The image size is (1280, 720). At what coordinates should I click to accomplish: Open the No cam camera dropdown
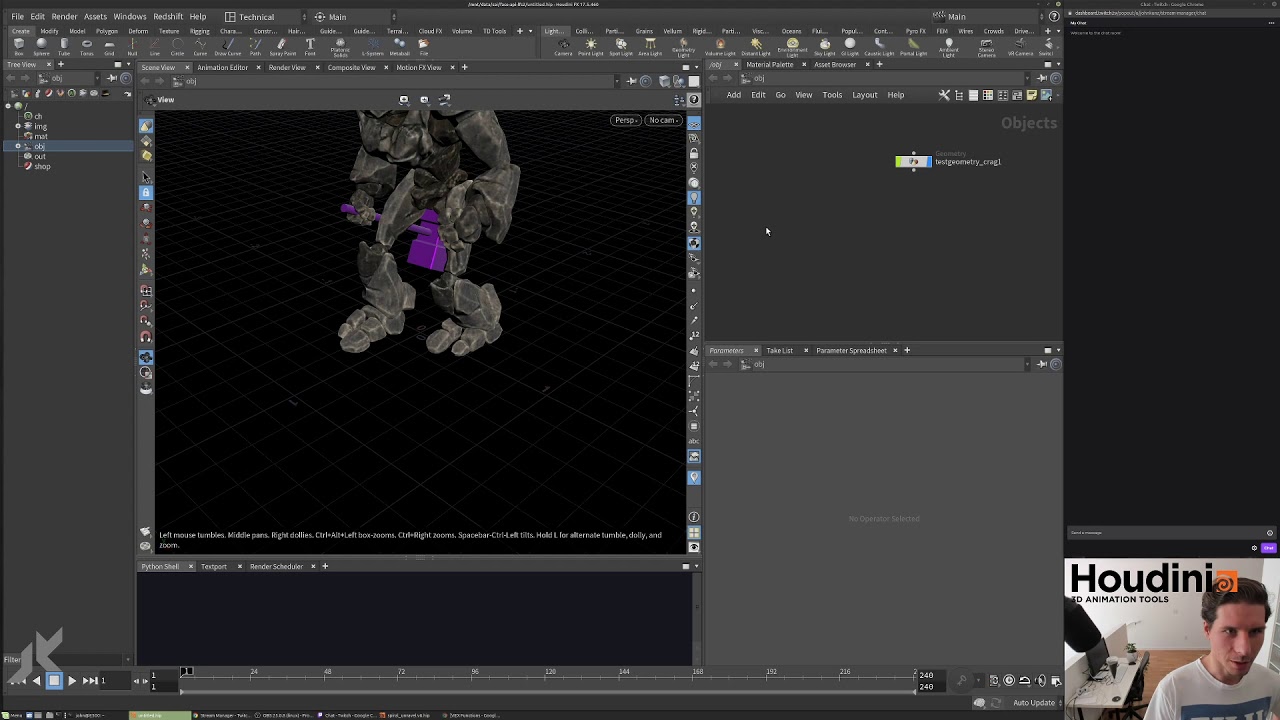[663, 120]
